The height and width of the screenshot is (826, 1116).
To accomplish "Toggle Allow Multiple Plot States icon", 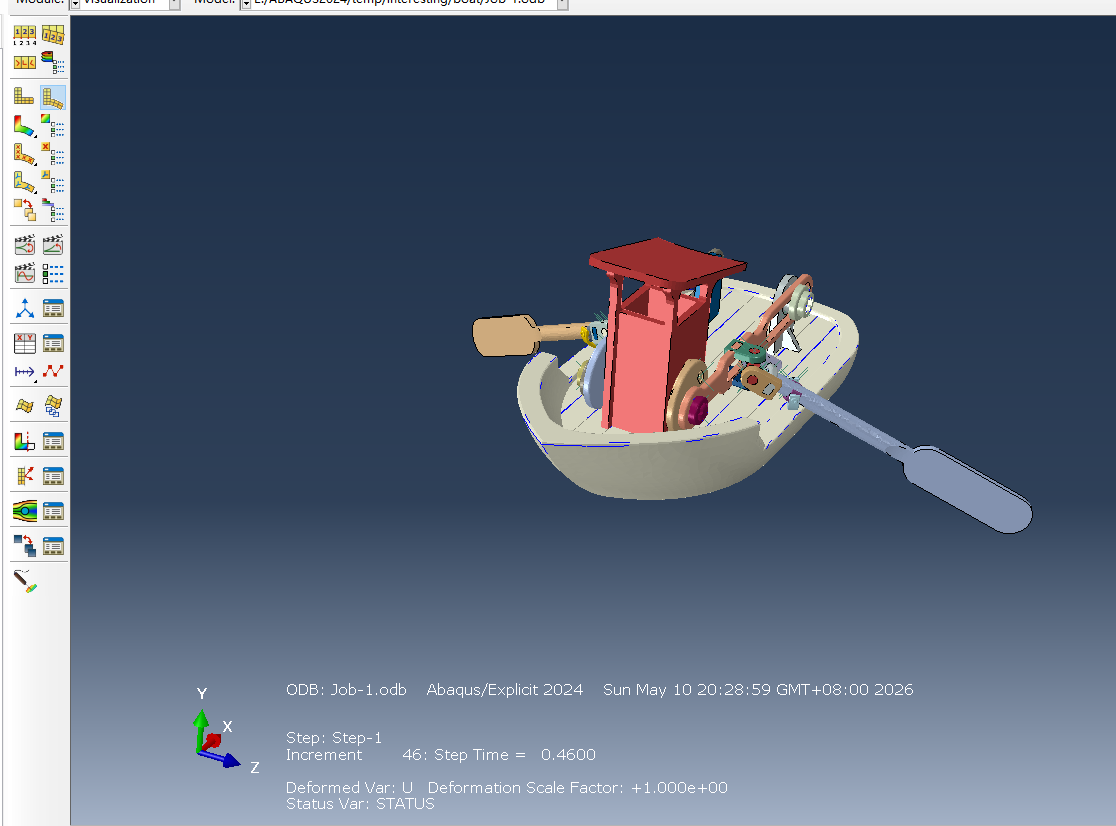I will click(x=24, y=210).
